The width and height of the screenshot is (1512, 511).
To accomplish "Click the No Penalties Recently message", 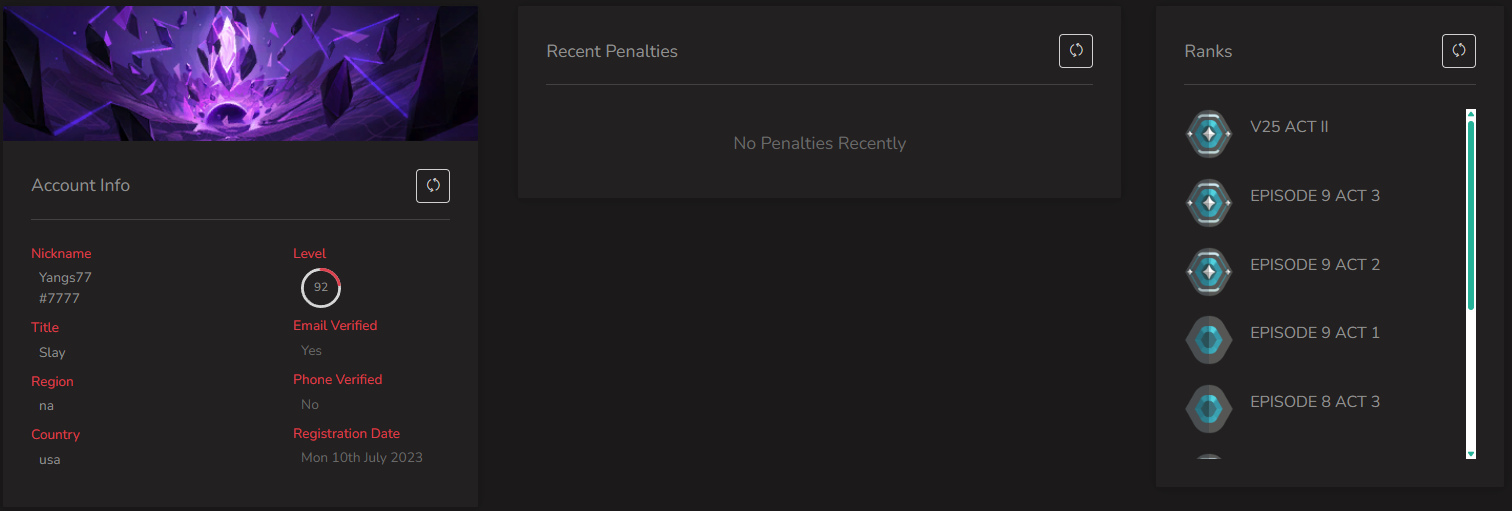I will point(820,143).
